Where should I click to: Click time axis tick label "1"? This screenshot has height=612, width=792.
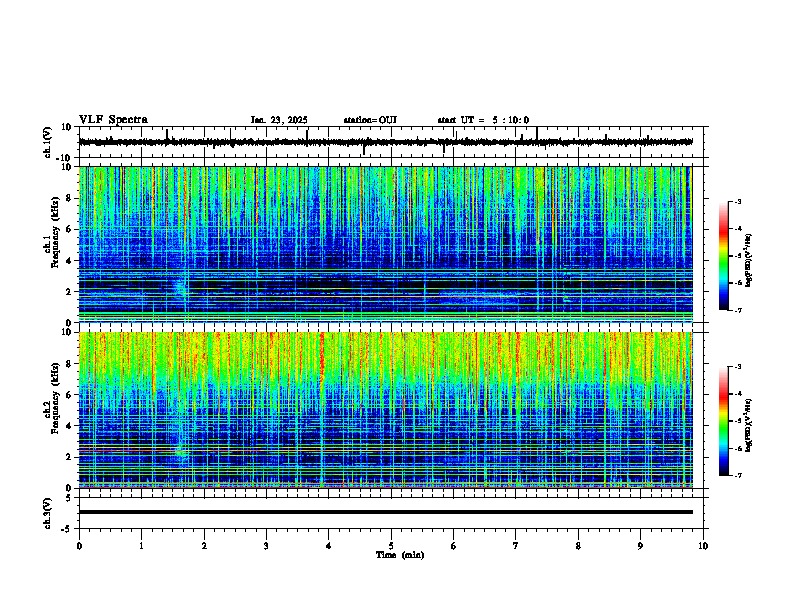(x=141, y=546)
